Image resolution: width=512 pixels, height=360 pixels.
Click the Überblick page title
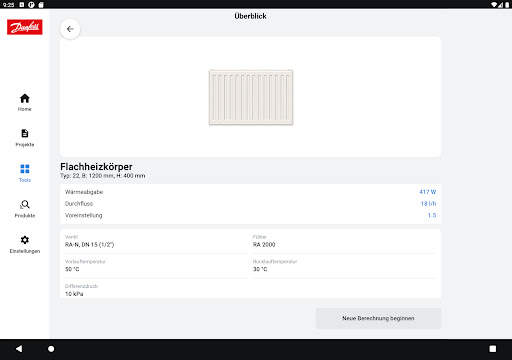[250, 16]
